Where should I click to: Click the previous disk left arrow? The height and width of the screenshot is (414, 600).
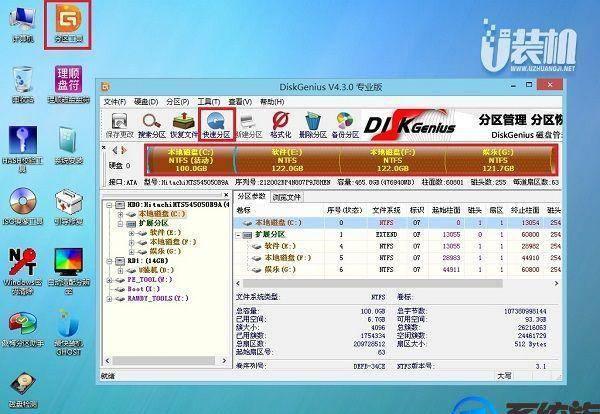click(x=114, y=150)
